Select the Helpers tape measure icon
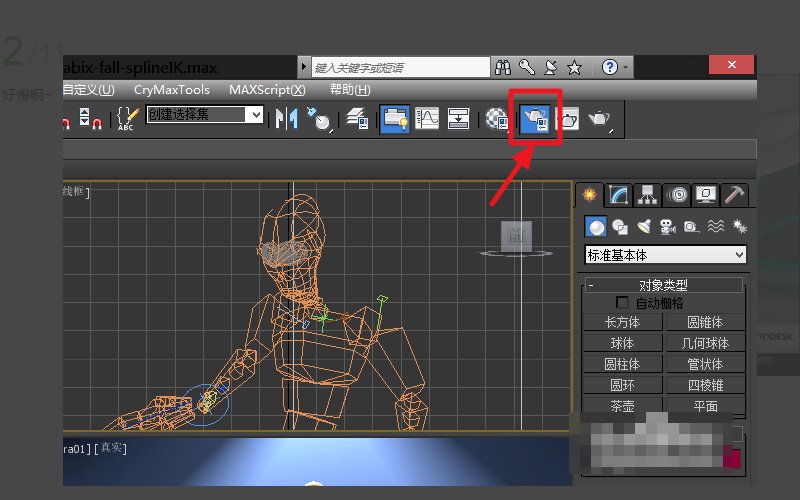Image resolution: width=800 pixels, height=500 pixels. 691,227
